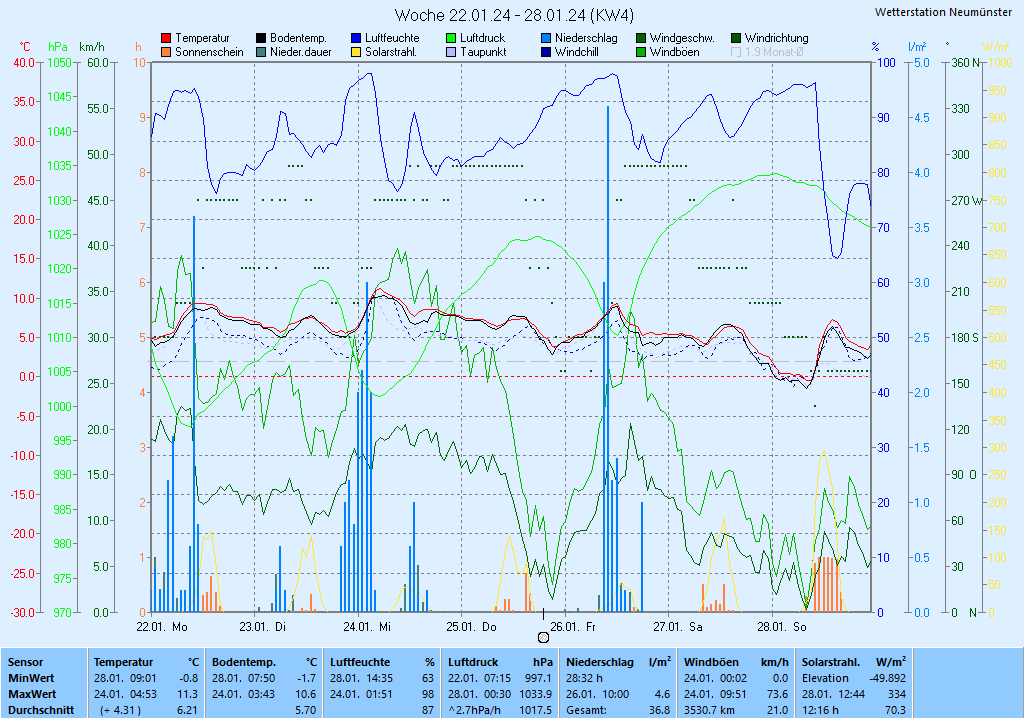Click the km/h axis unit label above the chart
Image resolution: width=1024 pixels, height=718 pixels.
tap(91, 47)
